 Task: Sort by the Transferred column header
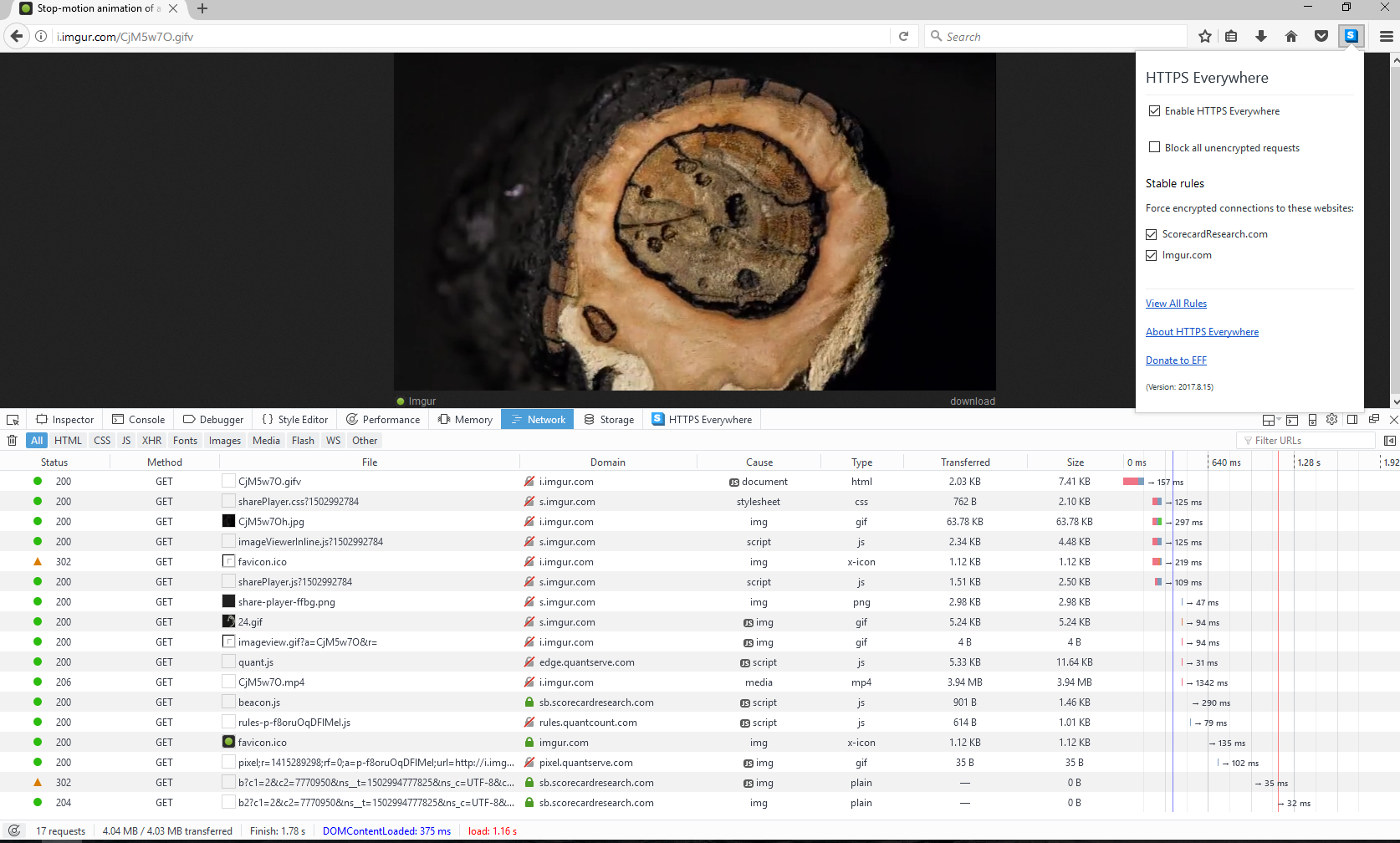coord(965,462)
